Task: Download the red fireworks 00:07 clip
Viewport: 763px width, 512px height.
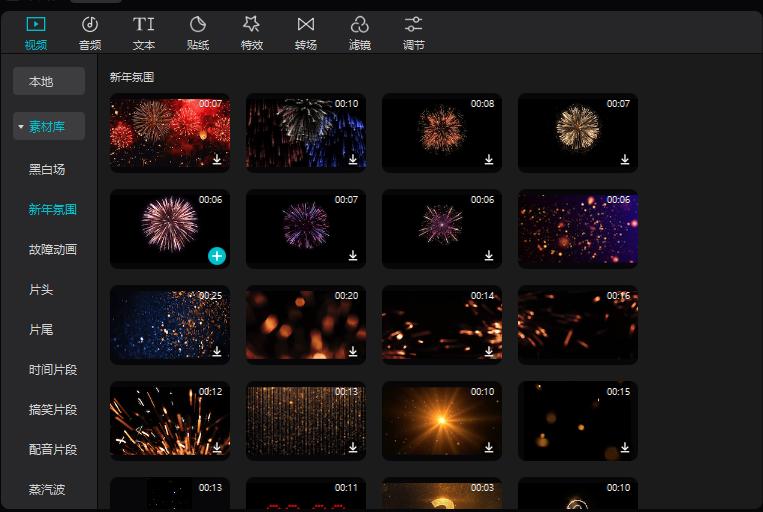Action: point(217,160)
